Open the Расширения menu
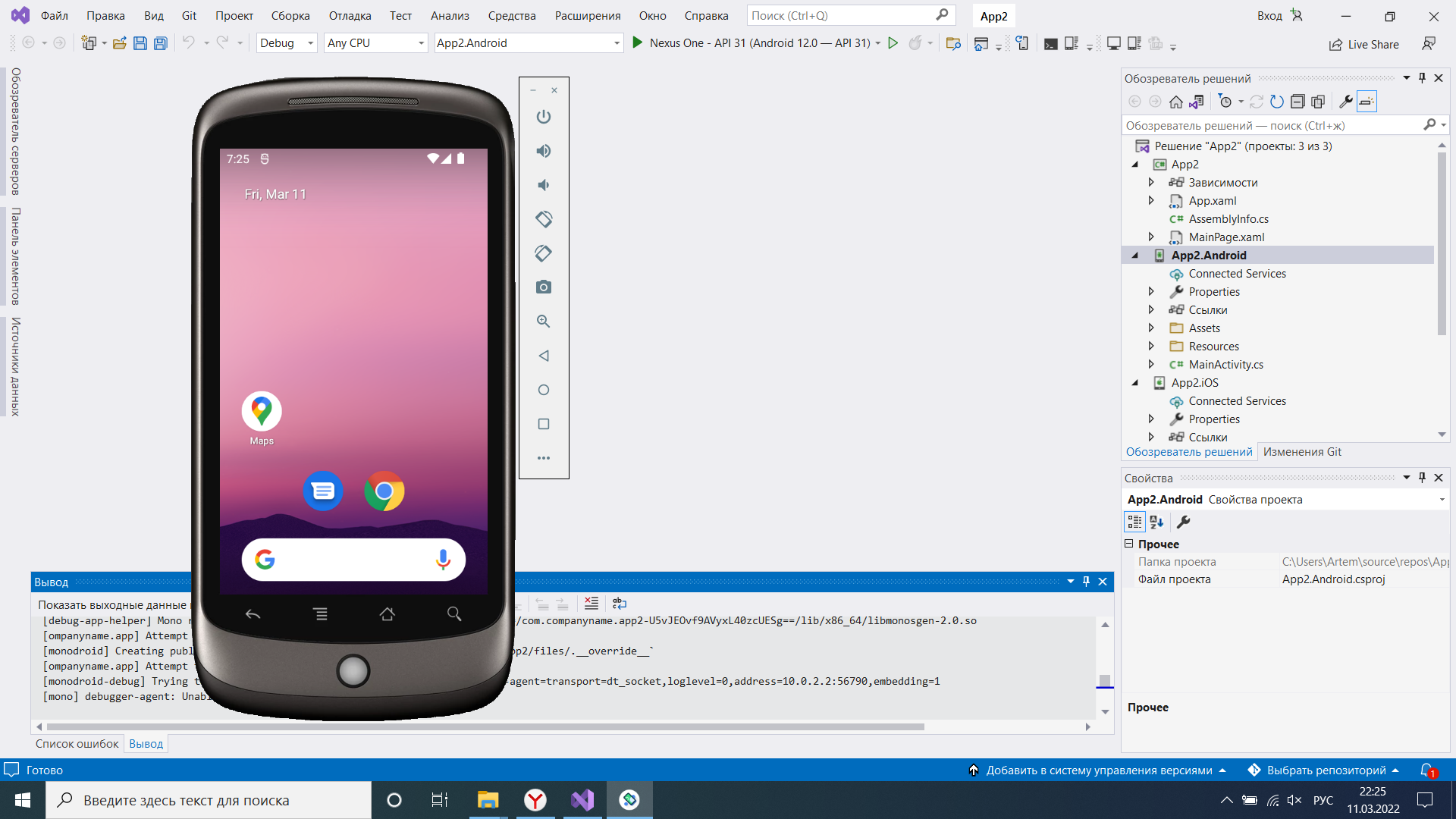The image size is (1456, 819). click(x=588, y=16)
